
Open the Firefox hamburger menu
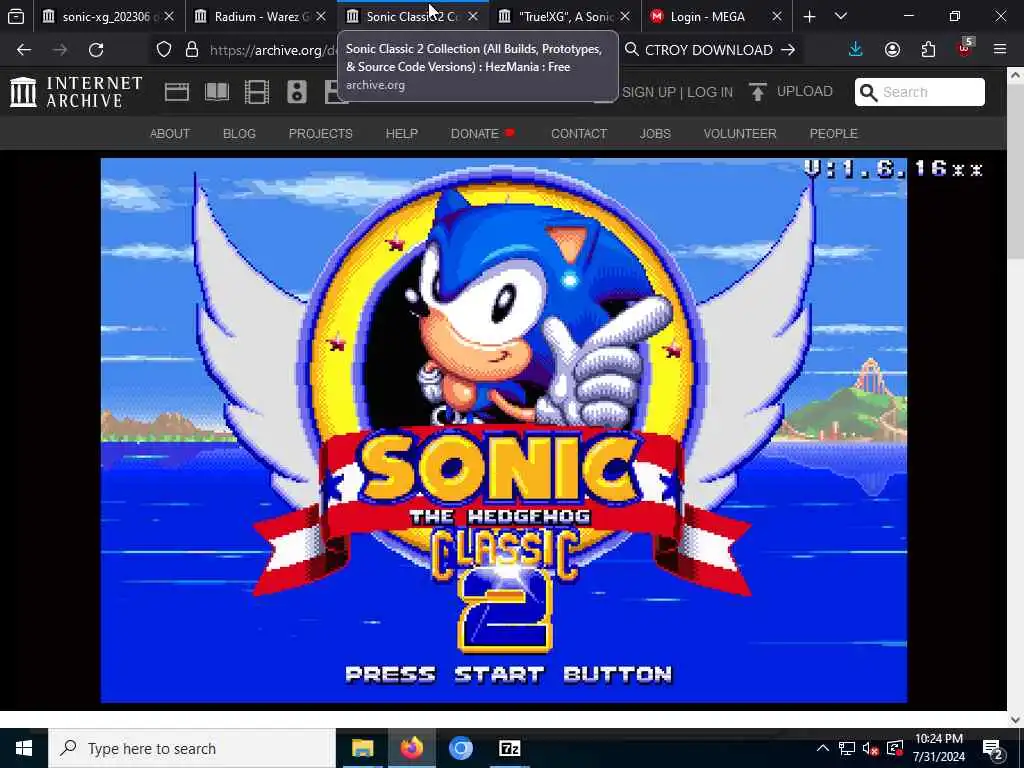[1000, 50]
